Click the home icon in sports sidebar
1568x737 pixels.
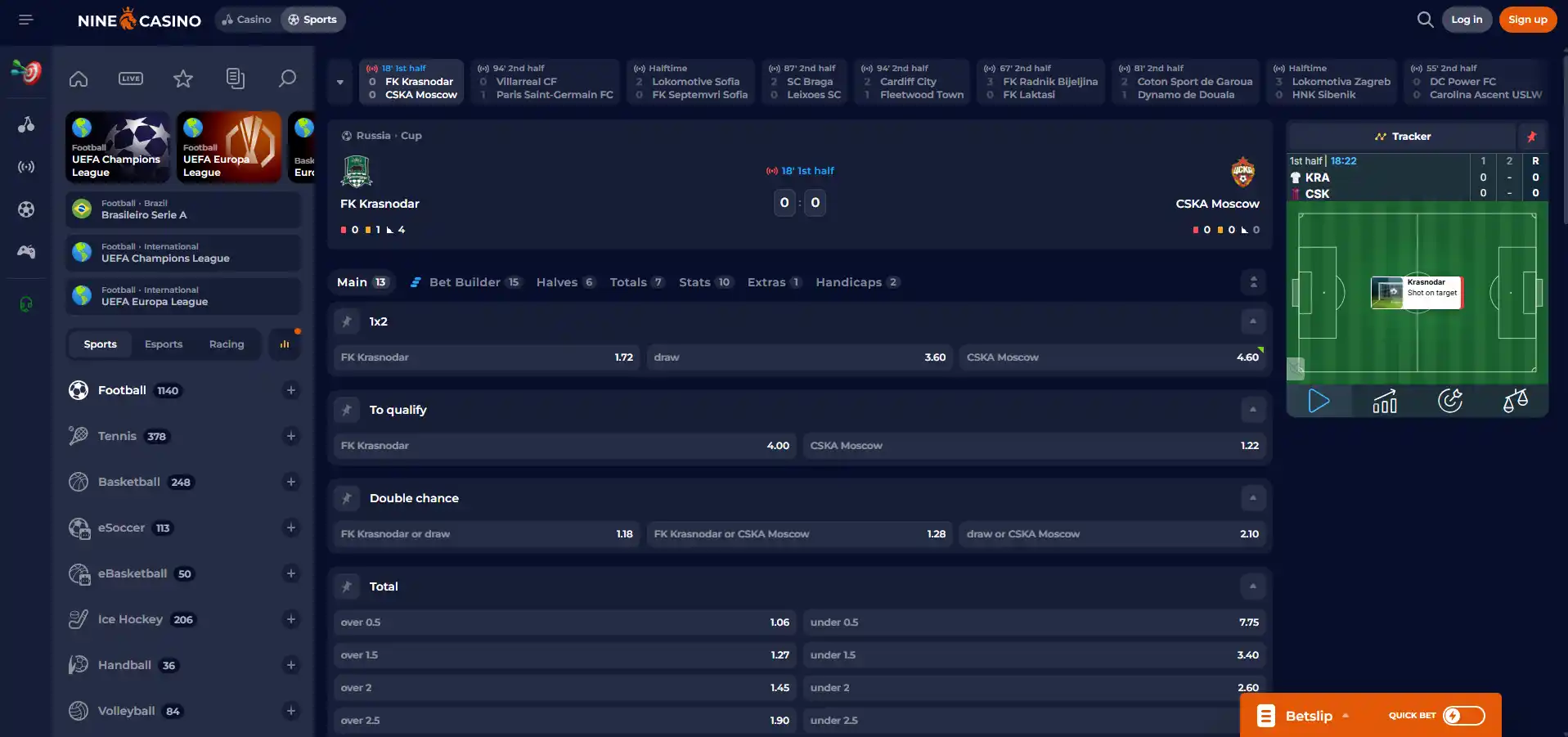coord(79,79)
